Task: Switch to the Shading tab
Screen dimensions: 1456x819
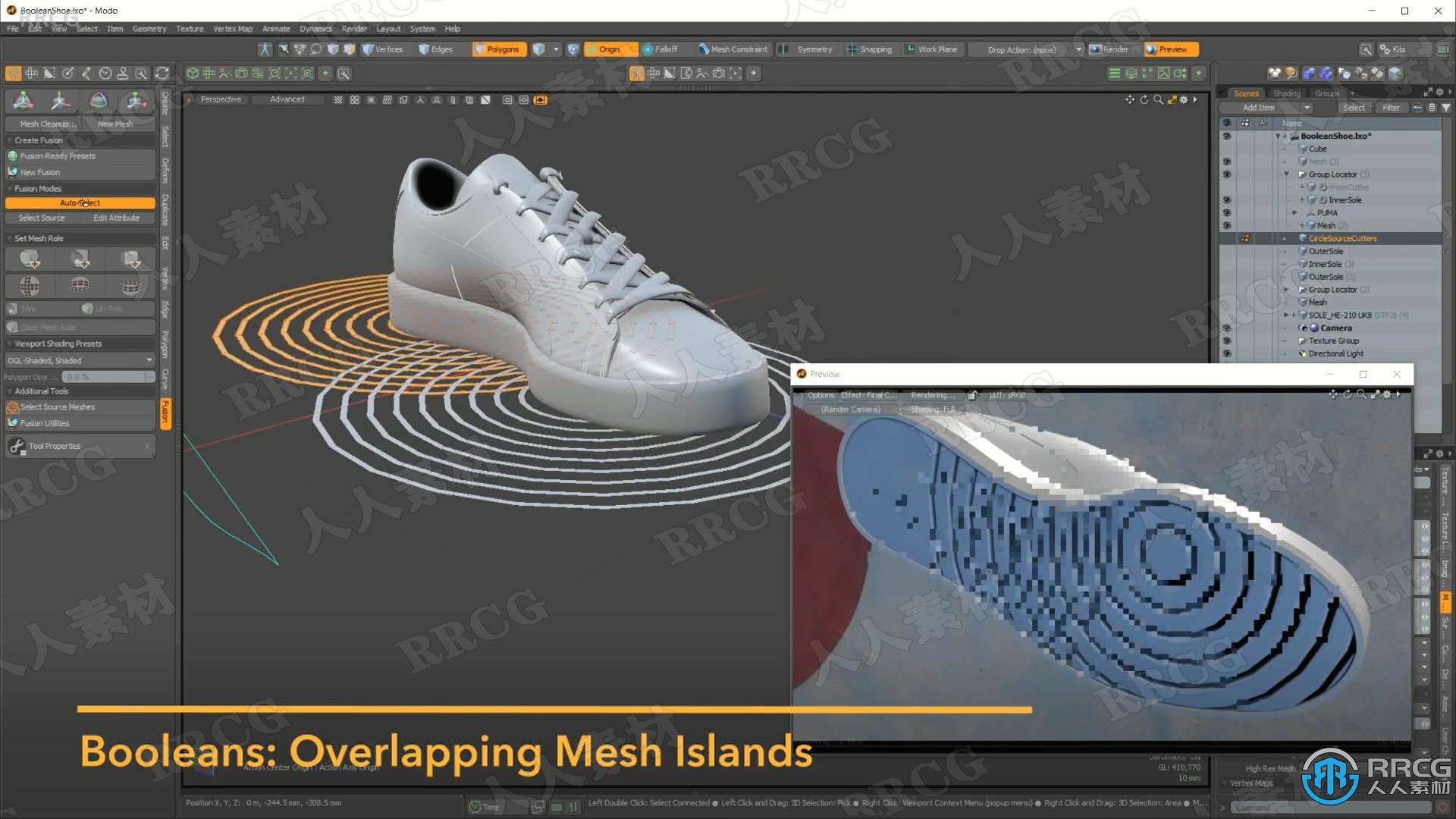Action: point(1287,93)
